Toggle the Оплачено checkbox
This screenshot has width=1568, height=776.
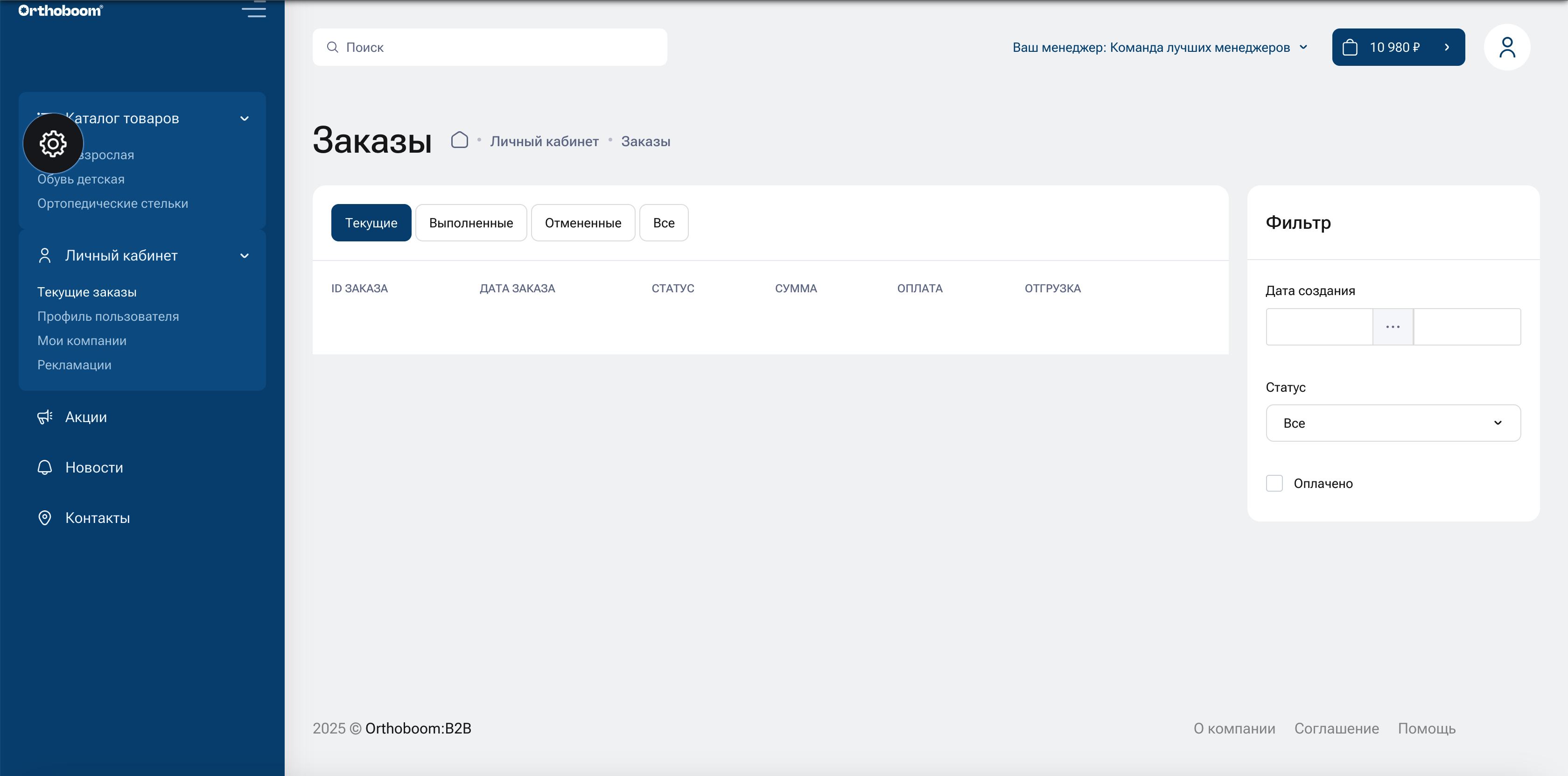tap(1274, 483)
